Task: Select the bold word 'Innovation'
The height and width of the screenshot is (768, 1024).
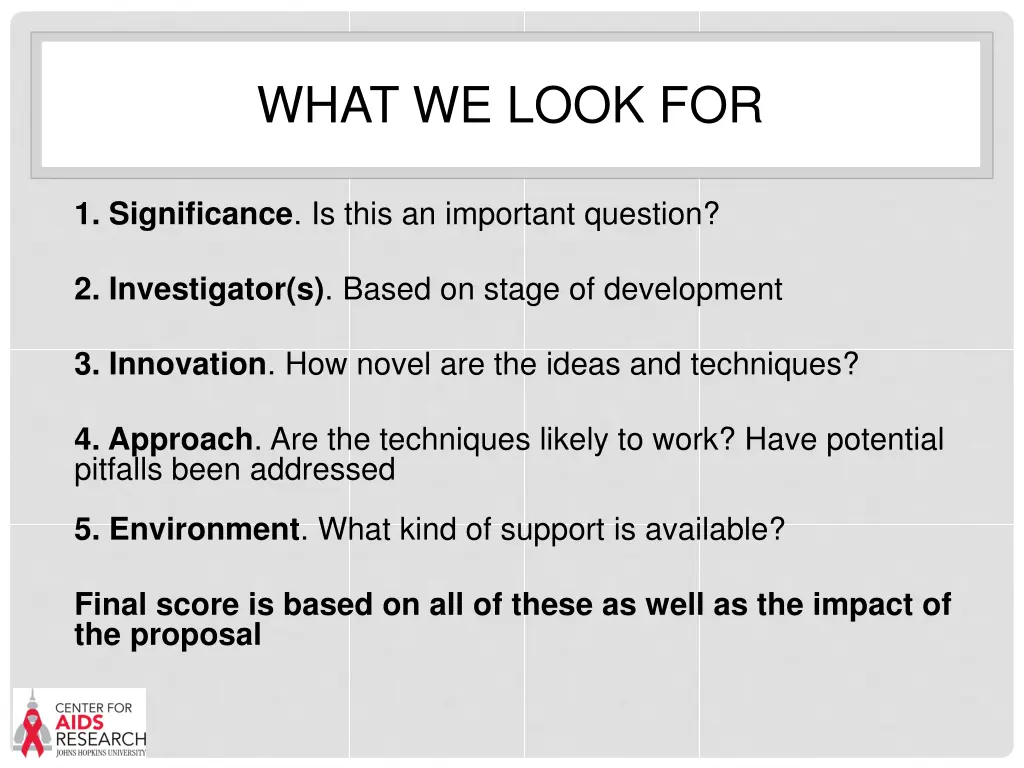Action: pyautogui.click(x=187, y=364)
